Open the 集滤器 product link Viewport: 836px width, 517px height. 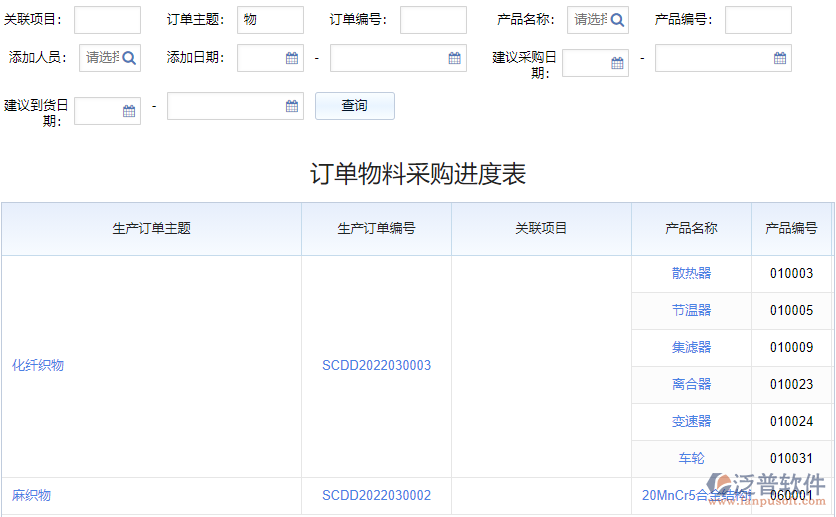pos(692,348)
